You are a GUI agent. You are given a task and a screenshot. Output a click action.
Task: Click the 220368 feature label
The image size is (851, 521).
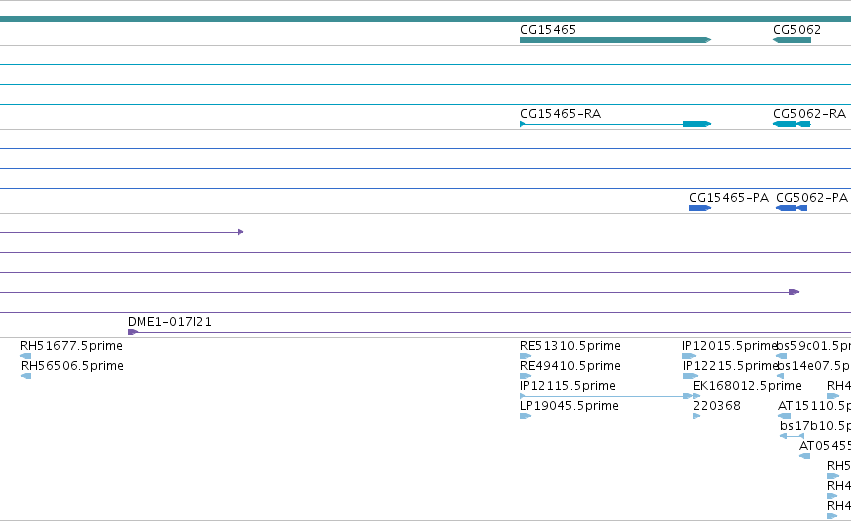pos(717,406)
